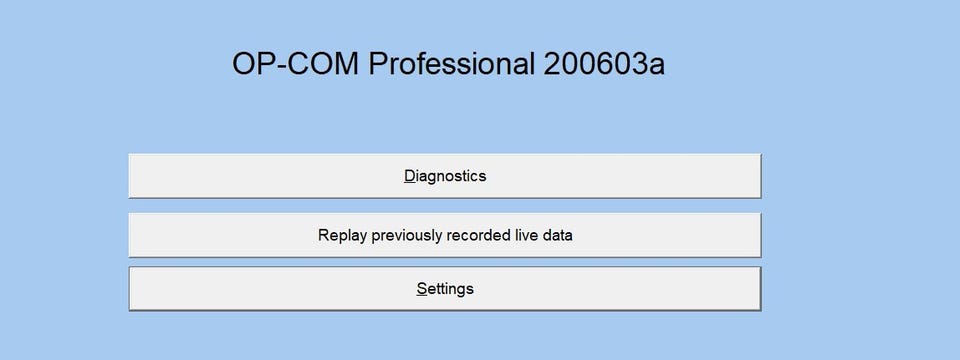
Task: Select the OP-COM Professional 200603a title
Action: (x=448, y=64)
